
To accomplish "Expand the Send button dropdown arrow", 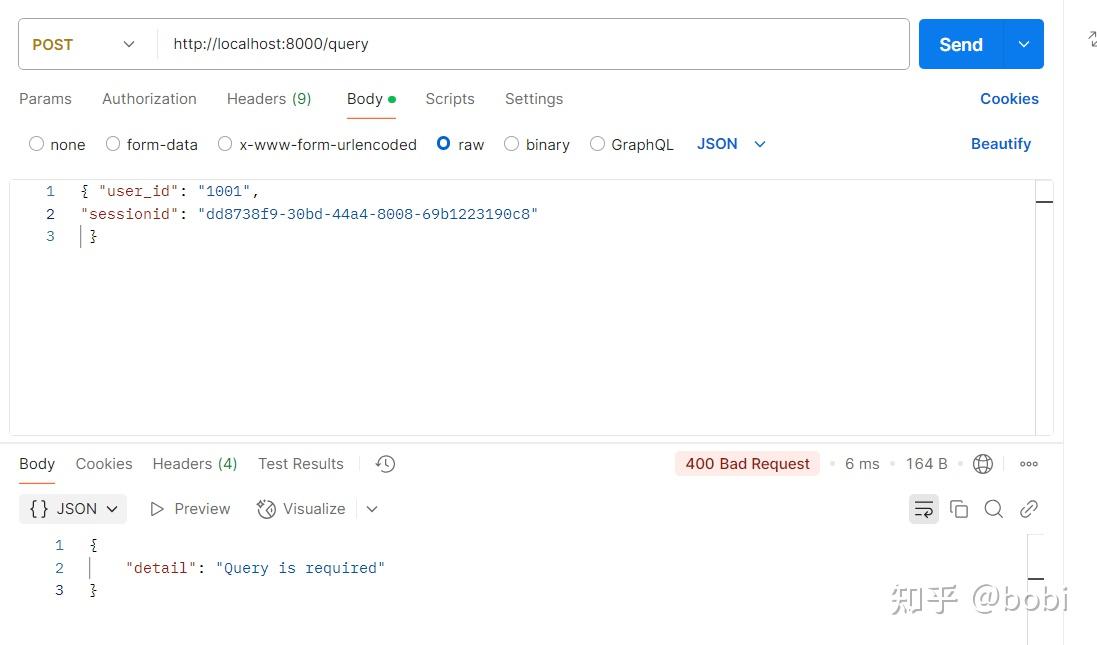I will tap(1022, 44).
